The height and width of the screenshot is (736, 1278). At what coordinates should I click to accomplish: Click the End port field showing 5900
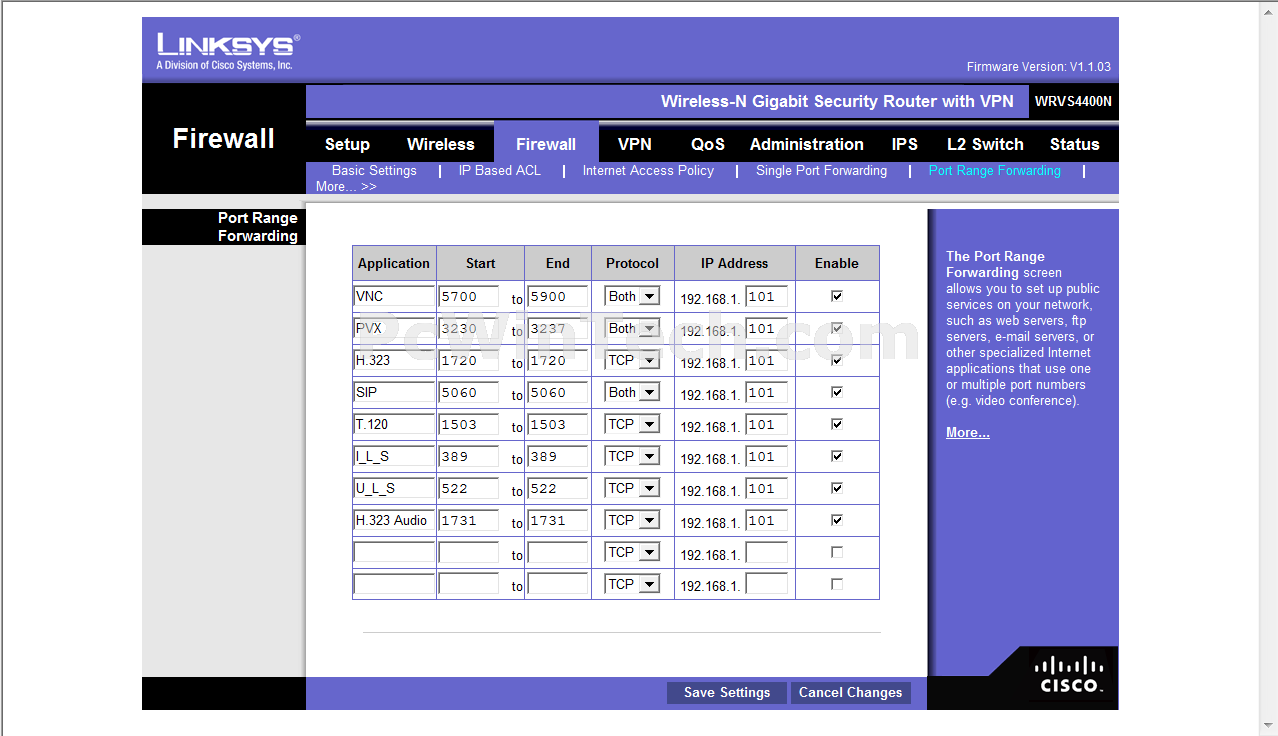[x=558, y=296]
